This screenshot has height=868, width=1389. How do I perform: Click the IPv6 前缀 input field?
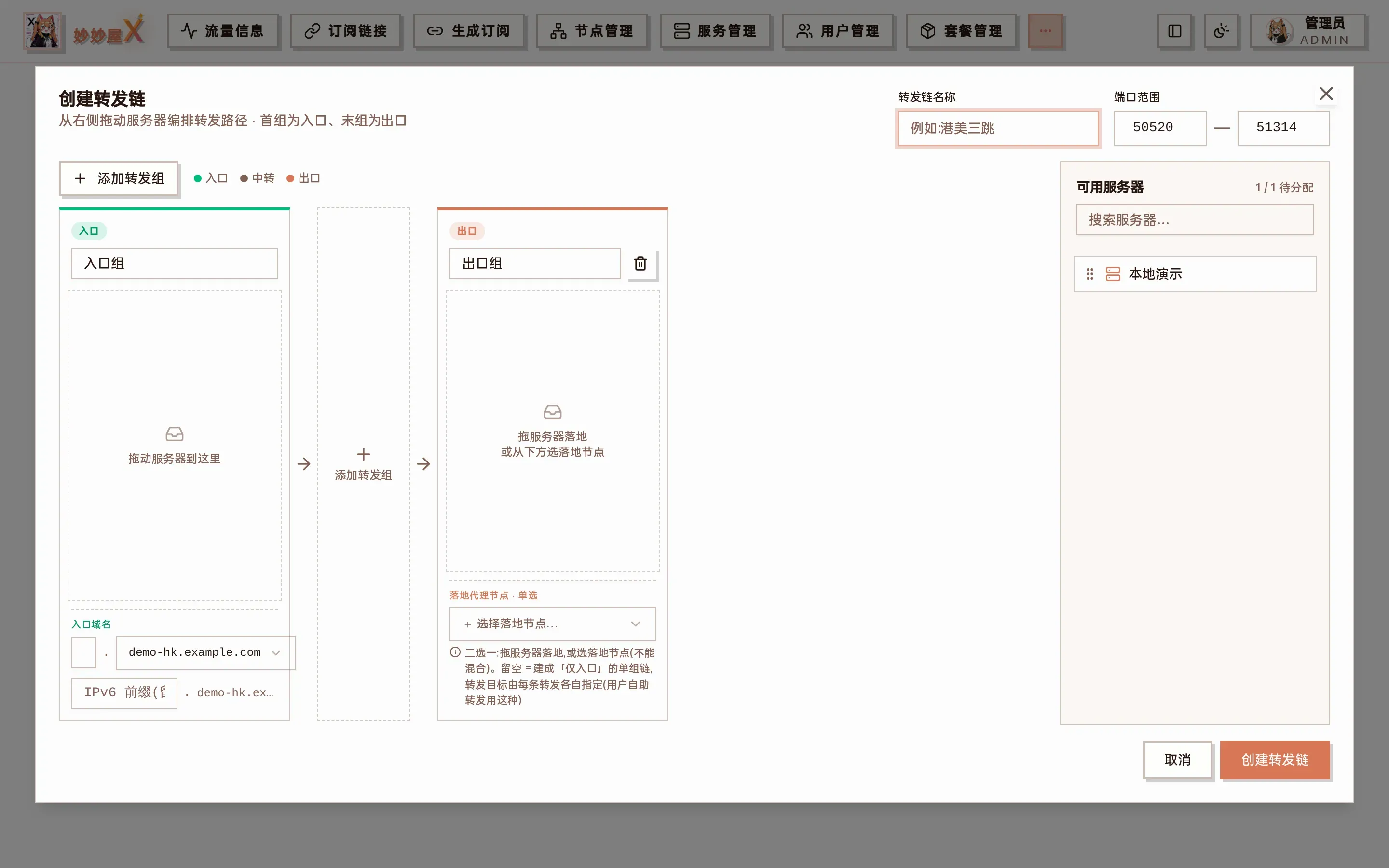click(124, 693)
